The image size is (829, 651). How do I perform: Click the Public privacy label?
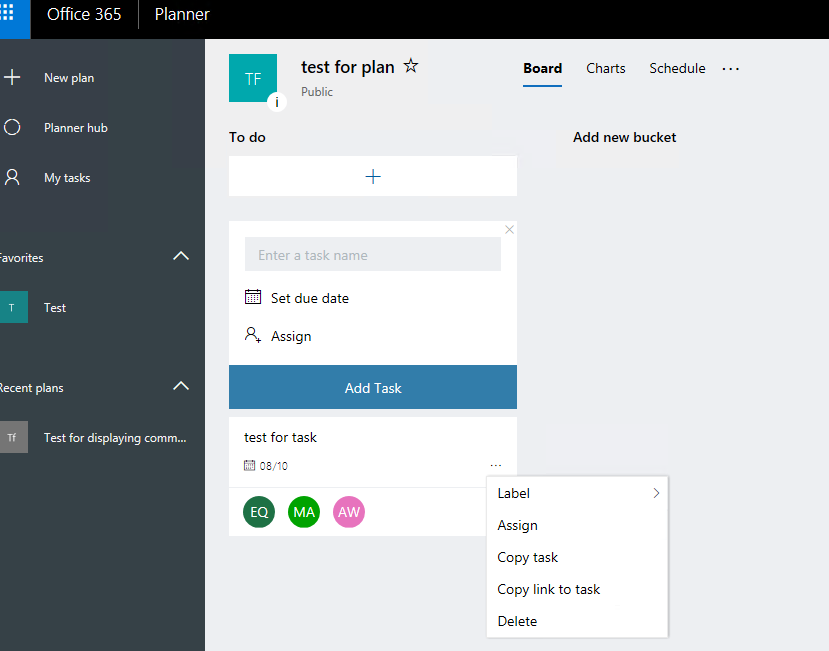pos(317,92)
